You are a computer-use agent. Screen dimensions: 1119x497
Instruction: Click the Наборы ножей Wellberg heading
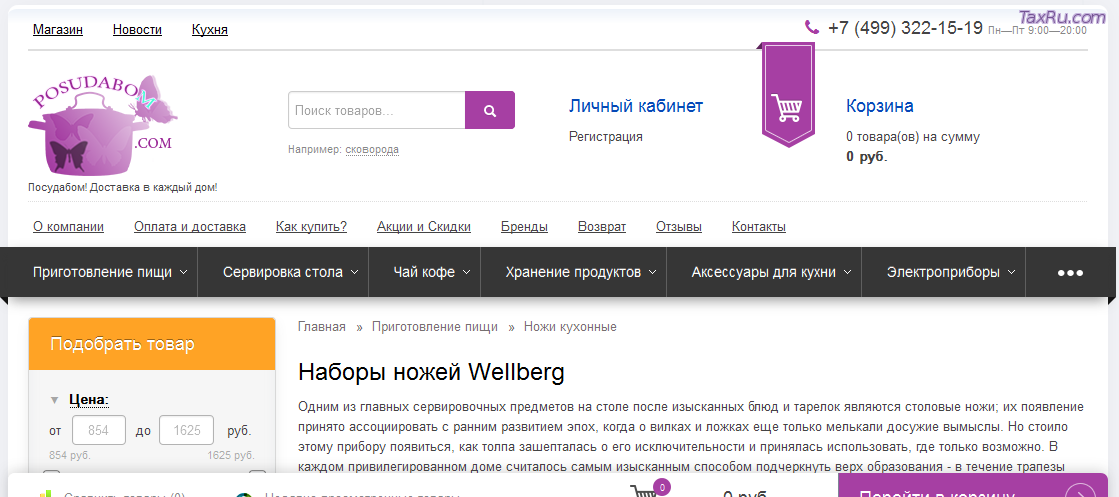(x=431, y=371)
